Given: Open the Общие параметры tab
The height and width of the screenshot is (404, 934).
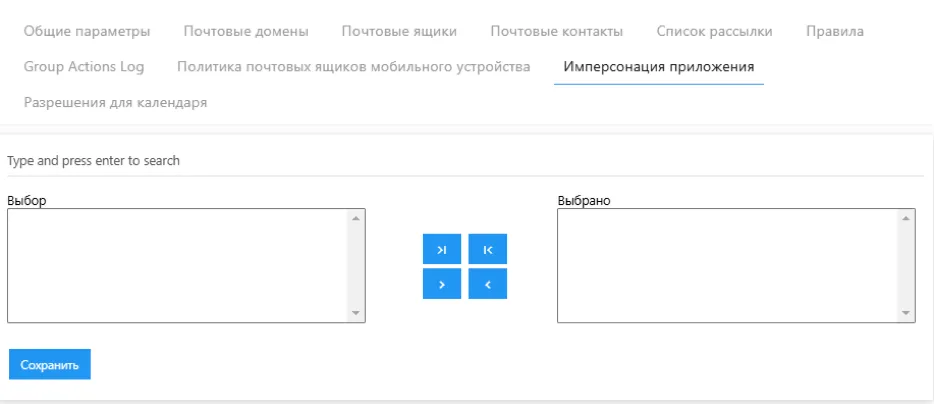Looking at the screenshot, I should 87,32.
